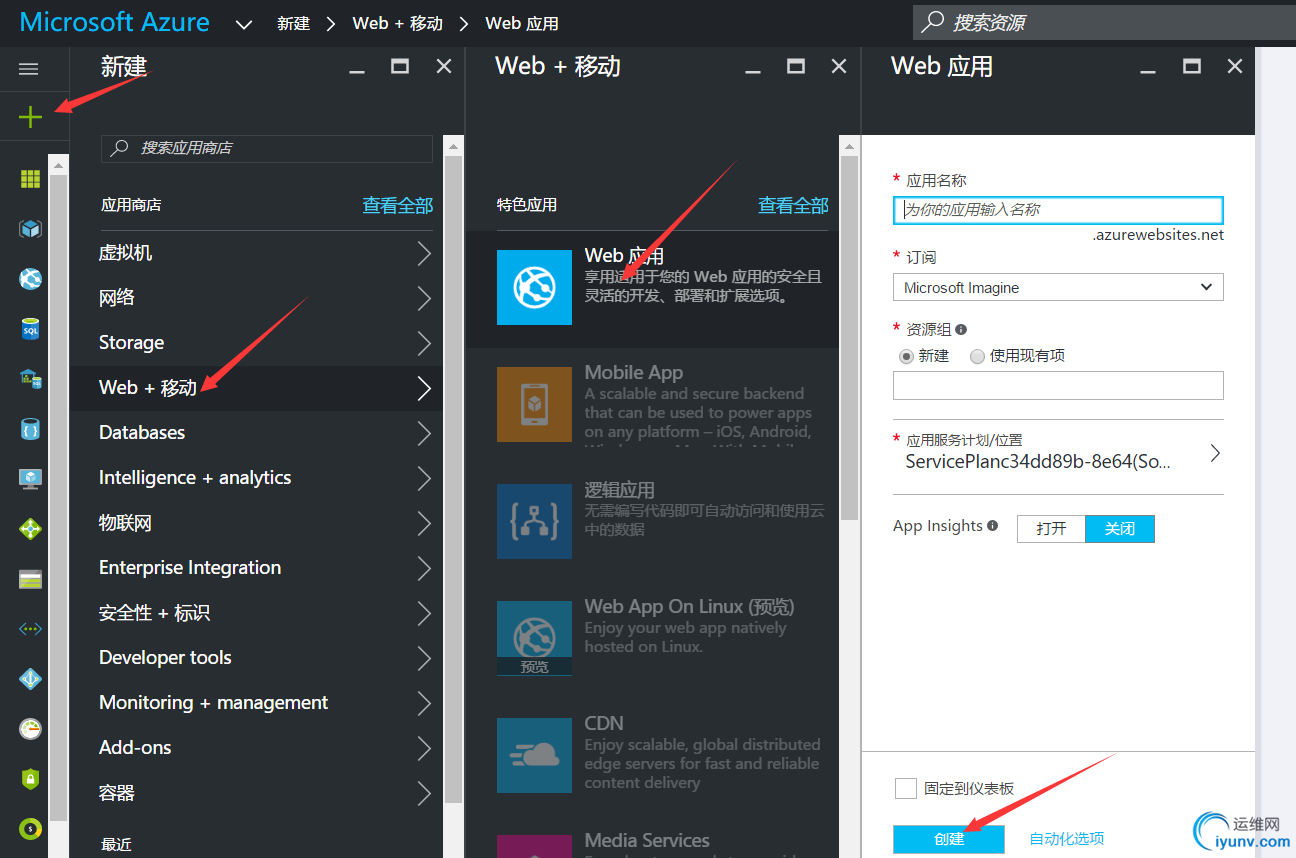Image resolution: width=1296 pixels, height=858 pixels.
Task: Click the Web App On Linux preview icon
Action: pos(534,638)
